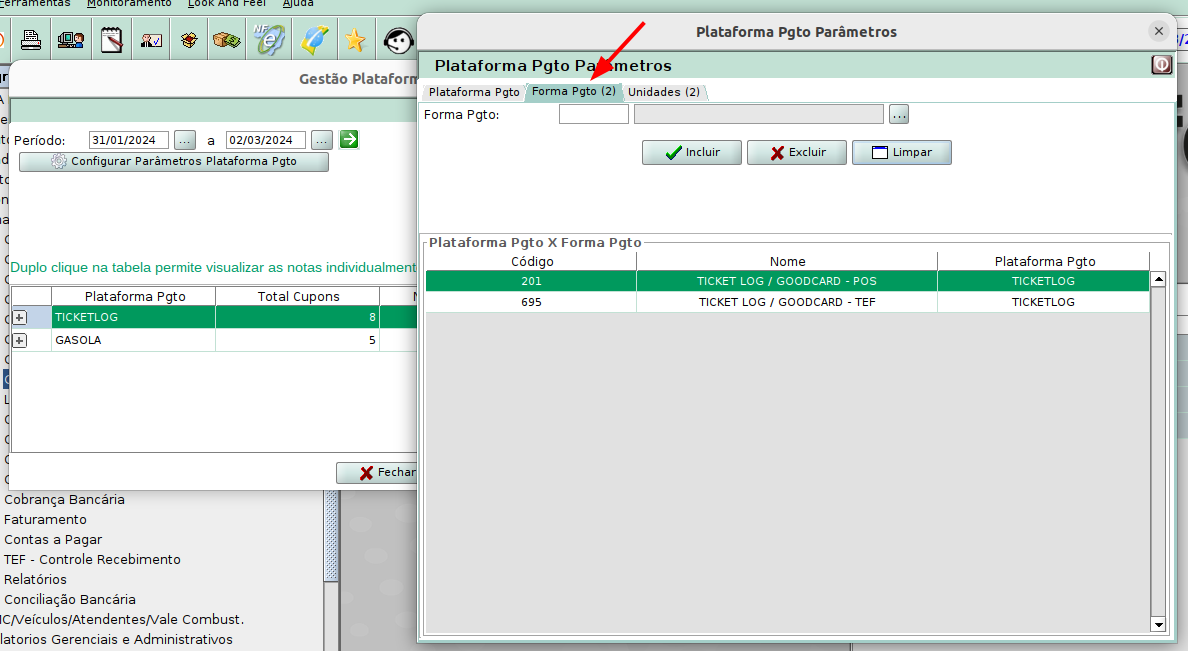Switch to the Plataforma Pgto tab
Screen dimensions: 1188x651
tap(474, 92)
